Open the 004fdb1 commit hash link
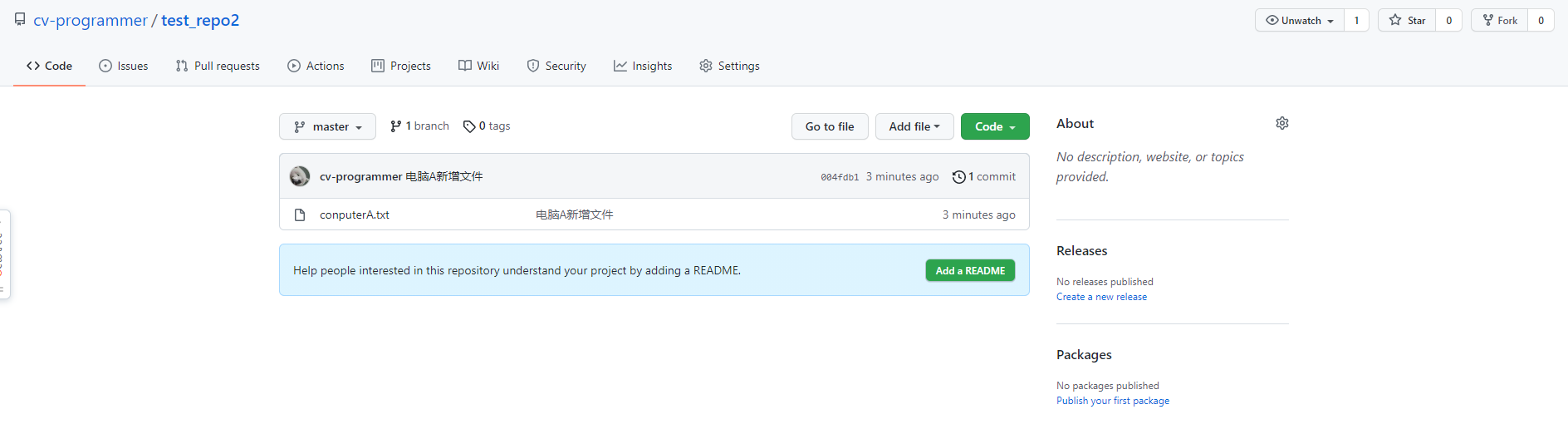1568x434 pixels. (840, 177)
